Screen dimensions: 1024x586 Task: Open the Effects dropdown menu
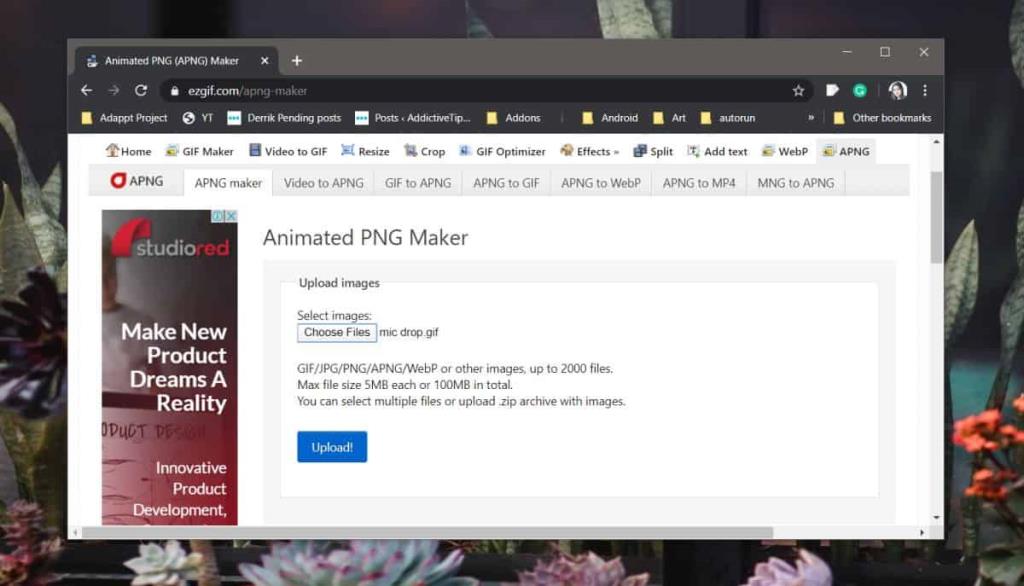click(x=590, y=151)
